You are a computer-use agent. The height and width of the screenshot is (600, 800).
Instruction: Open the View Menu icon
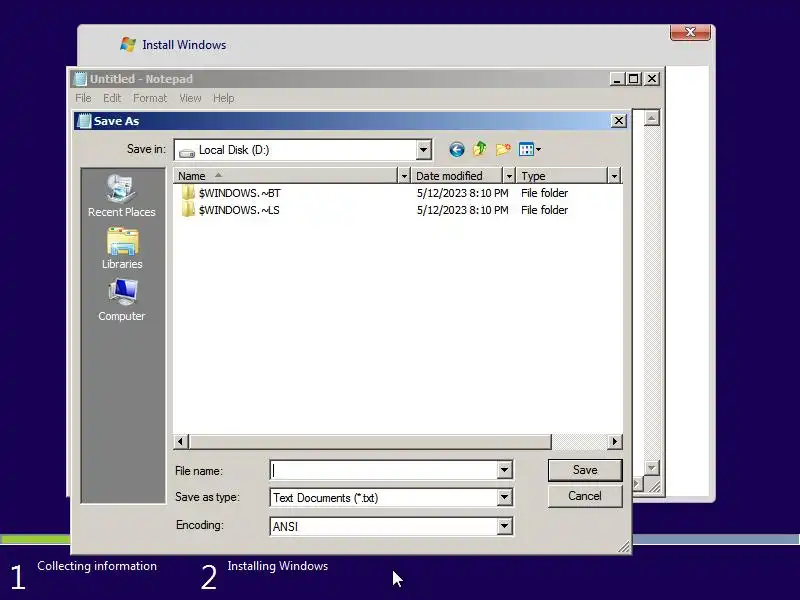[530, 149]
